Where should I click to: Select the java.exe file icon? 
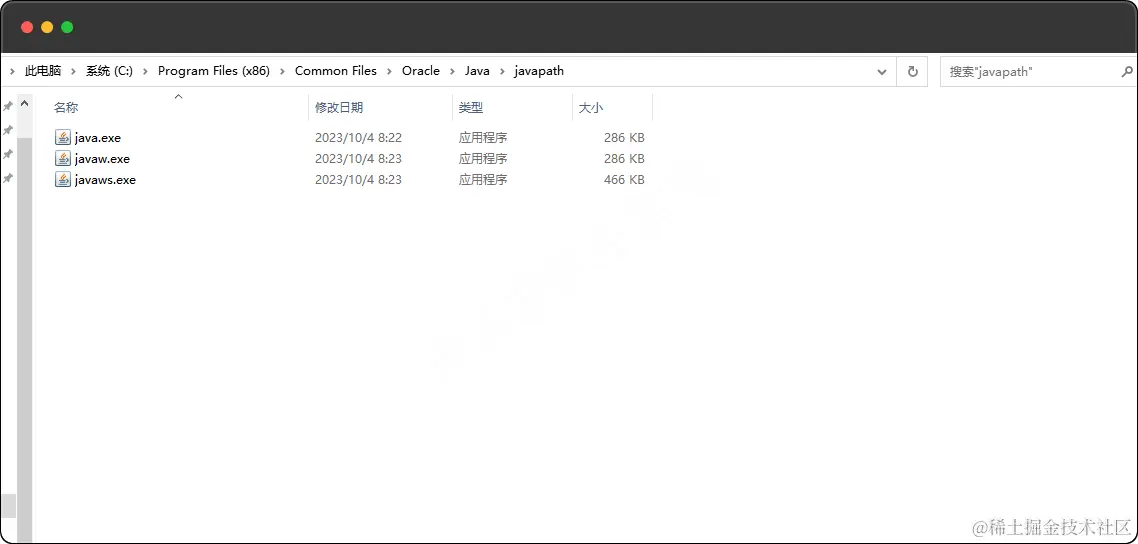tap(63, 138)
